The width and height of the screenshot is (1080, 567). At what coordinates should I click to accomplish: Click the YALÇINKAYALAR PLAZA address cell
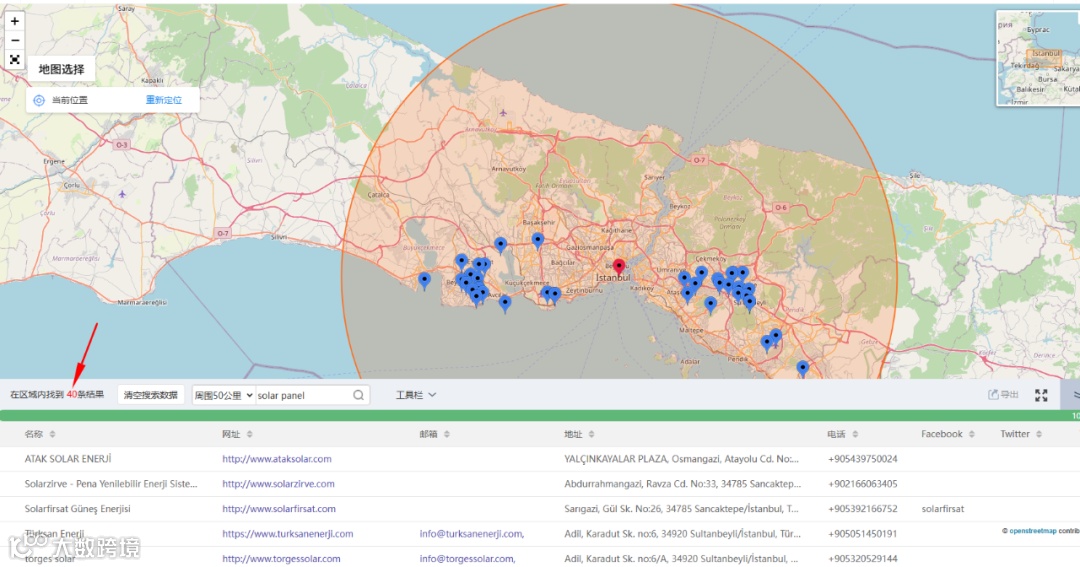[x=681, y=459]
